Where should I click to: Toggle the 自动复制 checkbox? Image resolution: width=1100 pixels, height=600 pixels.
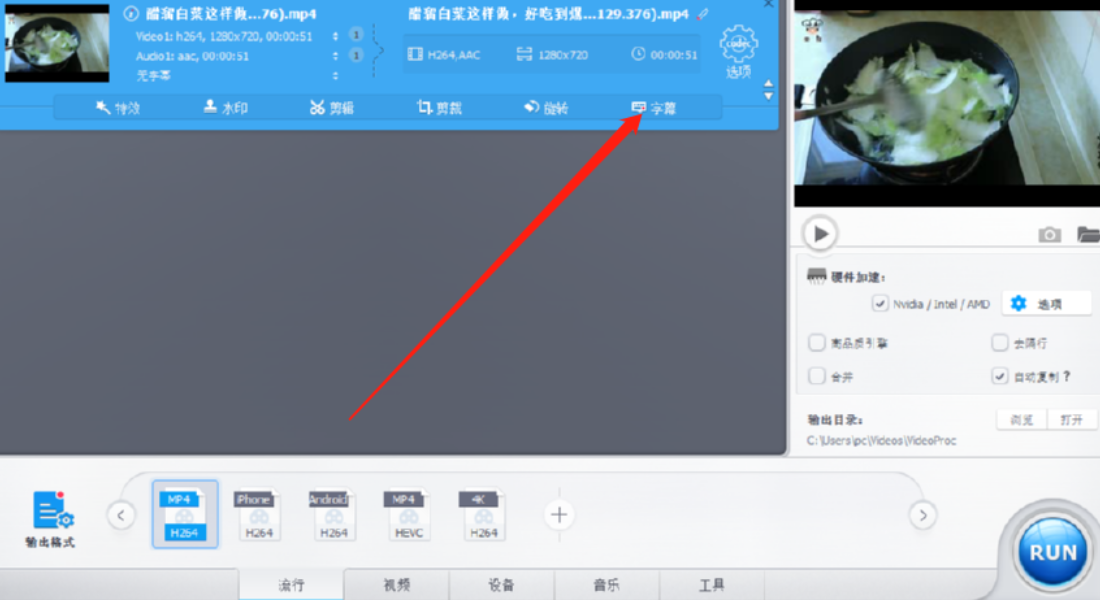pyautogui.click(x=1000, y=376)
